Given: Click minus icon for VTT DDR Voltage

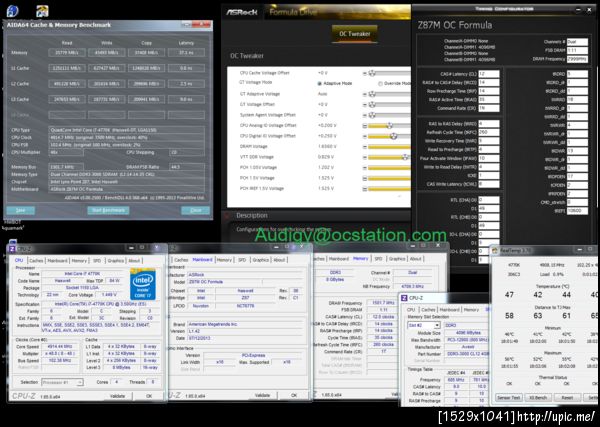Looking at the screenshot, I should [365, 157].
